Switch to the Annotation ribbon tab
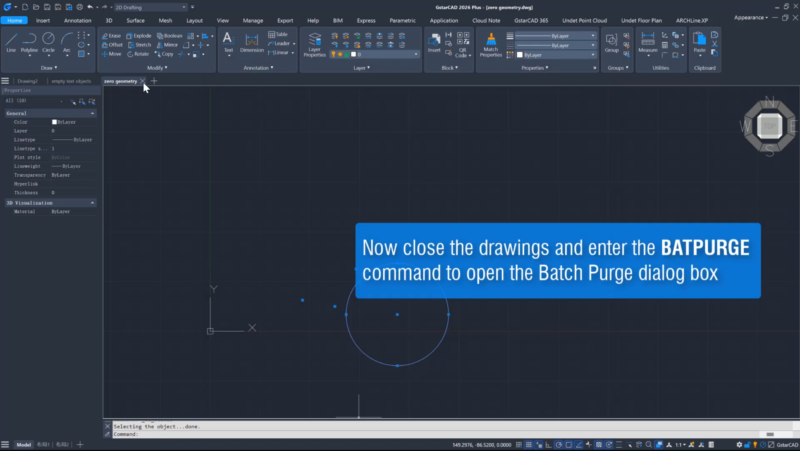Viewport: 800px width, 451px height. pos(77,20)
